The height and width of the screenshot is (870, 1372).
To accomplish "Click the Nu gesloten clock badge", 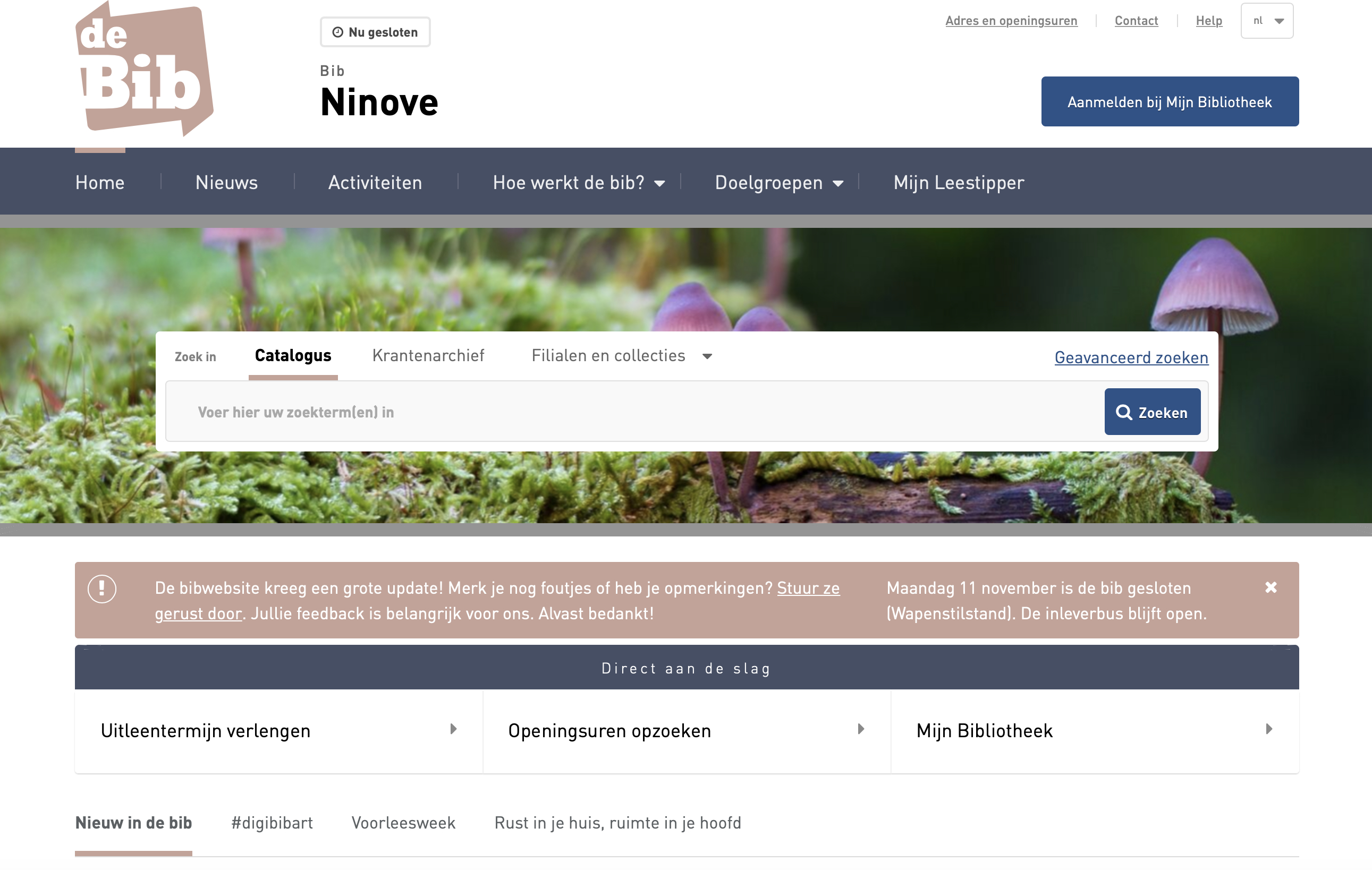I will click(x=375, y=32).
